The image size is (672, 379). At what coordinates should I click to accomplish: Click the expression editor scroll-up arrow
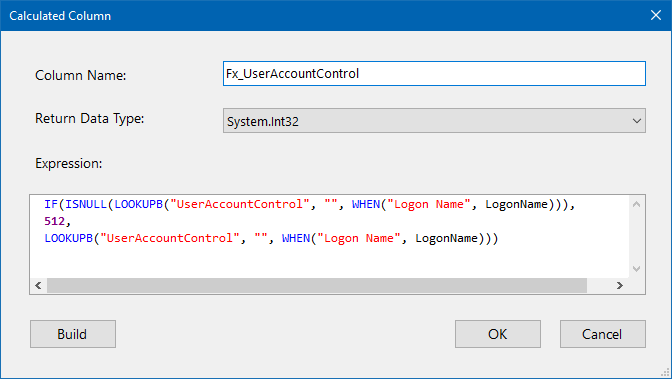(636, 205)
